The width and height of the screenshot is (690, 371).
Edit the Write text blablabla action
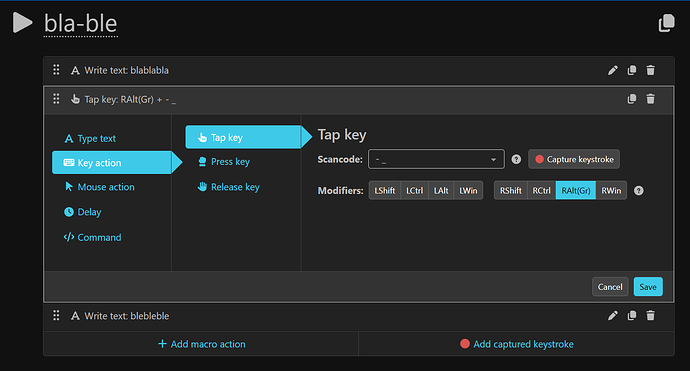[x=613, y=70]
